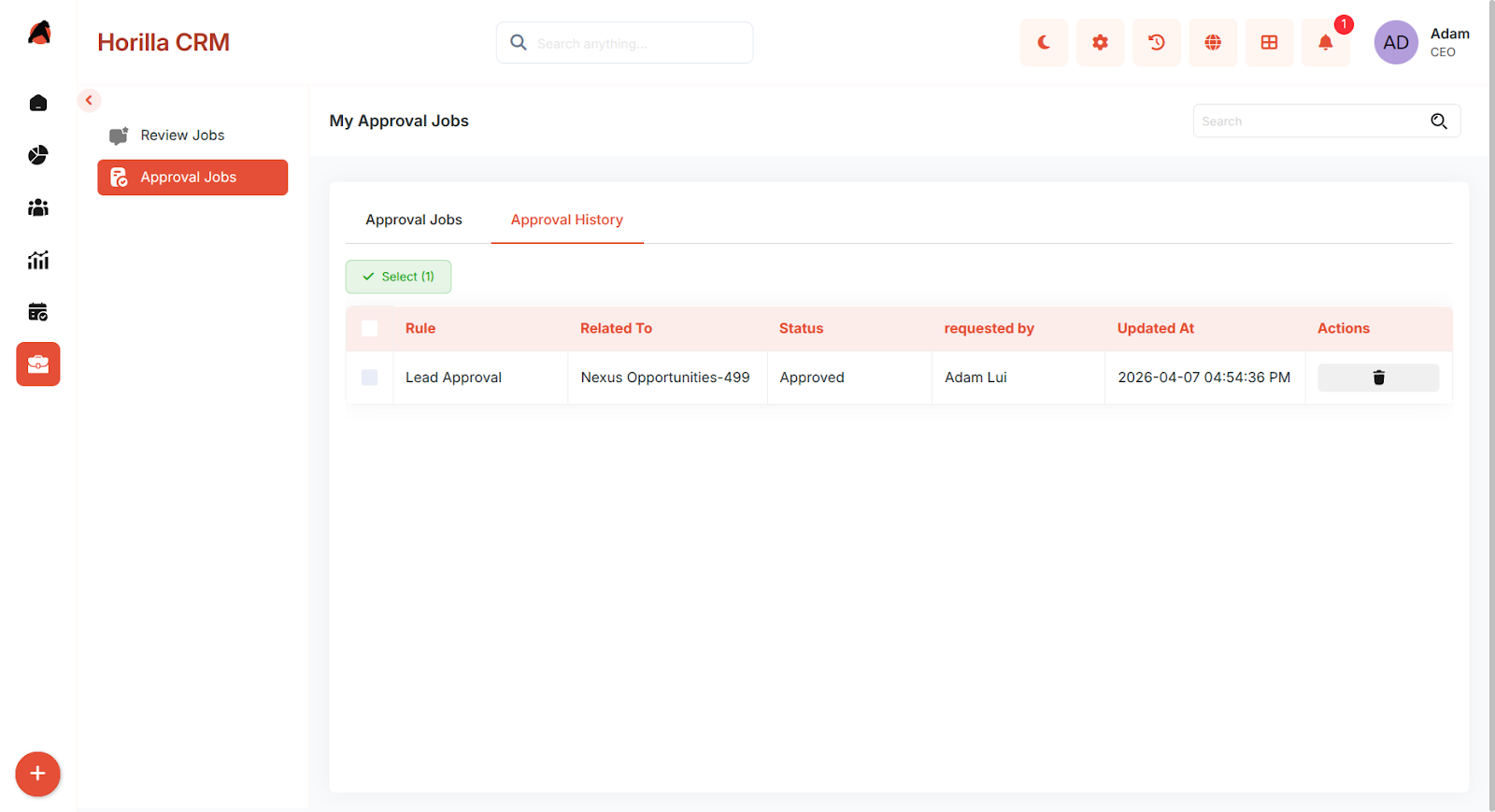Collapse the side menu with chevron arrow
This screenshot has width=1495, height=812.
point(89,100)
